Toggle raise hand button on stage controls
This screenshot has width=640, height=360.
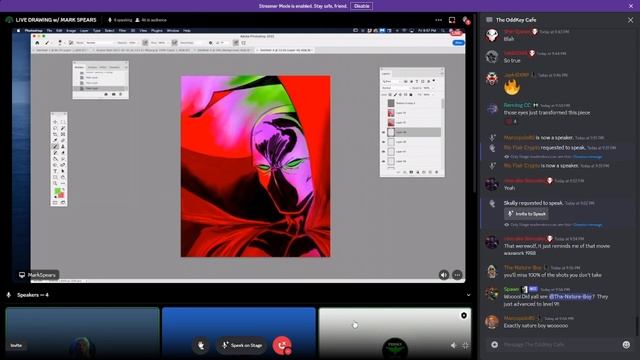[201, 345]
